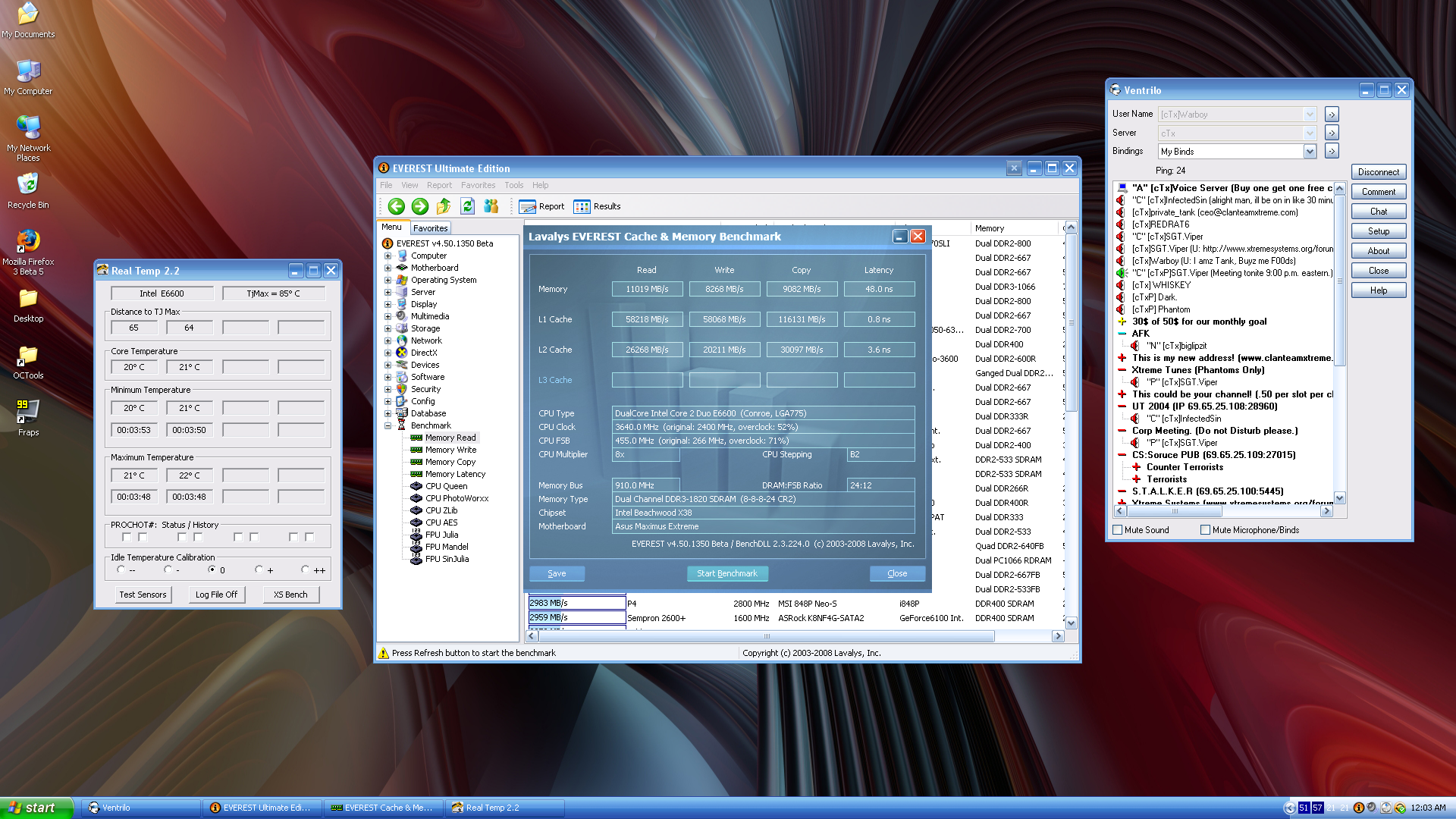Viewport: 1456px width, 819px height.
Task: Click the Memory Read result field
Action: click(647, 289)
